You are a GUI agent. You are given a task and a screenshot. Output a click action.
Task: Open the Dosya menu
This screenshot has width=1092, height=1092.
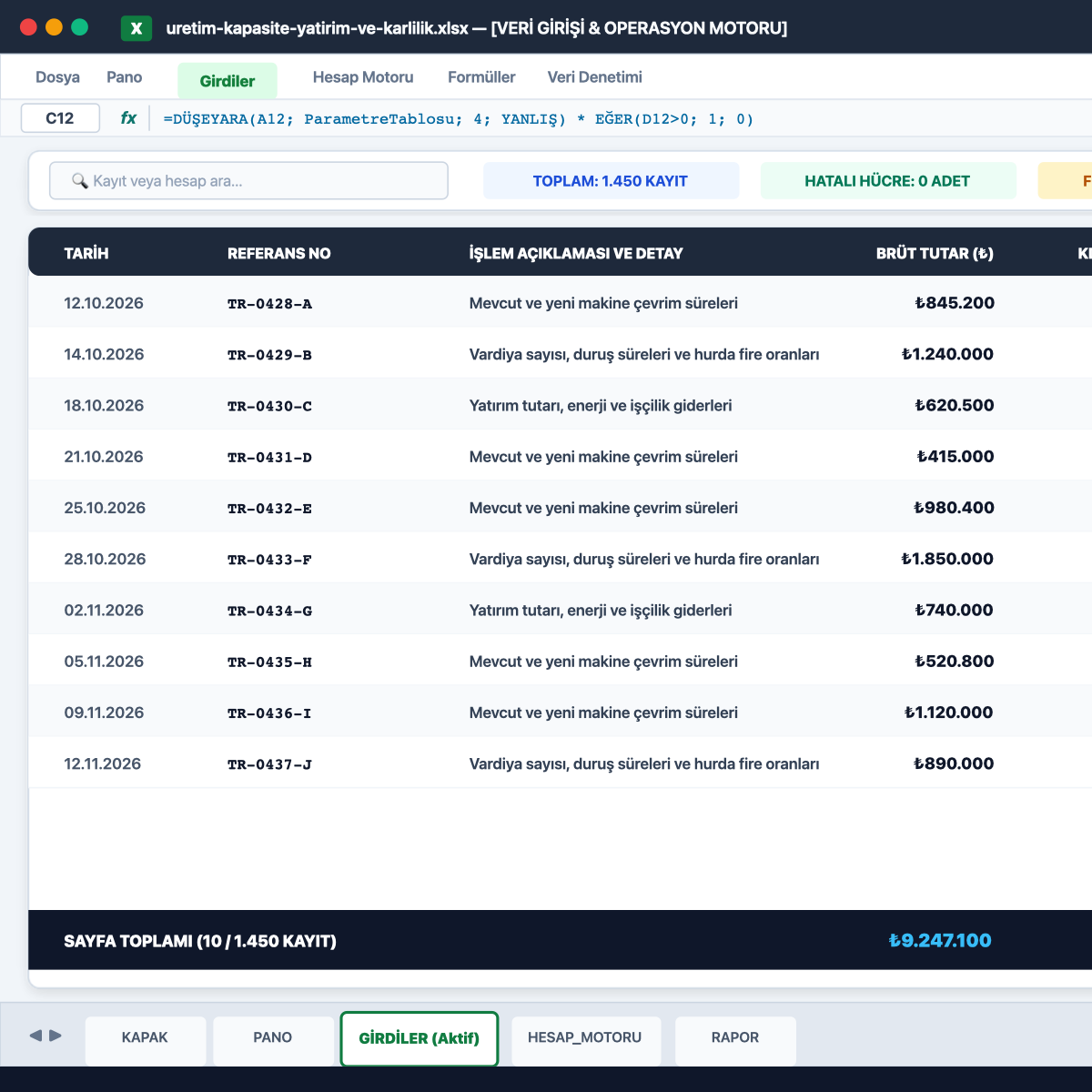pyautogui.click(x=57, y=77)
